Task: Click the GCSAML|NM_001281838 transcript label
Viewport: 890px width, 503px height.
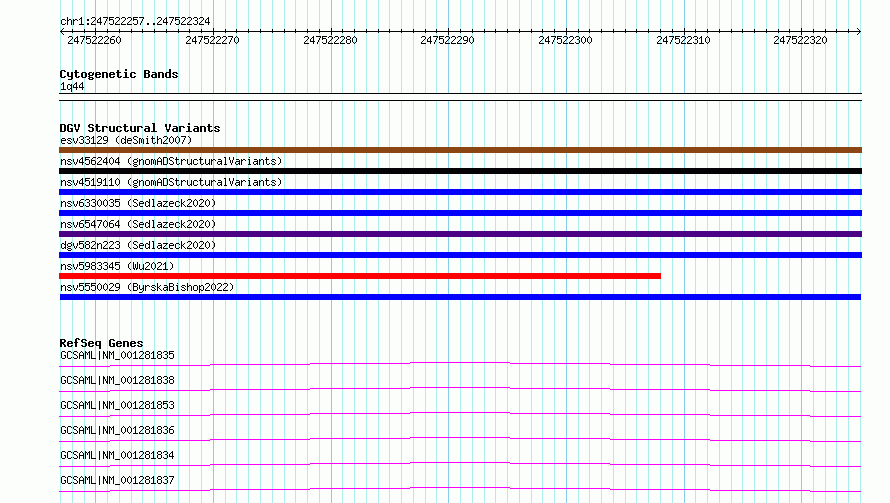Action: point(117,380)
